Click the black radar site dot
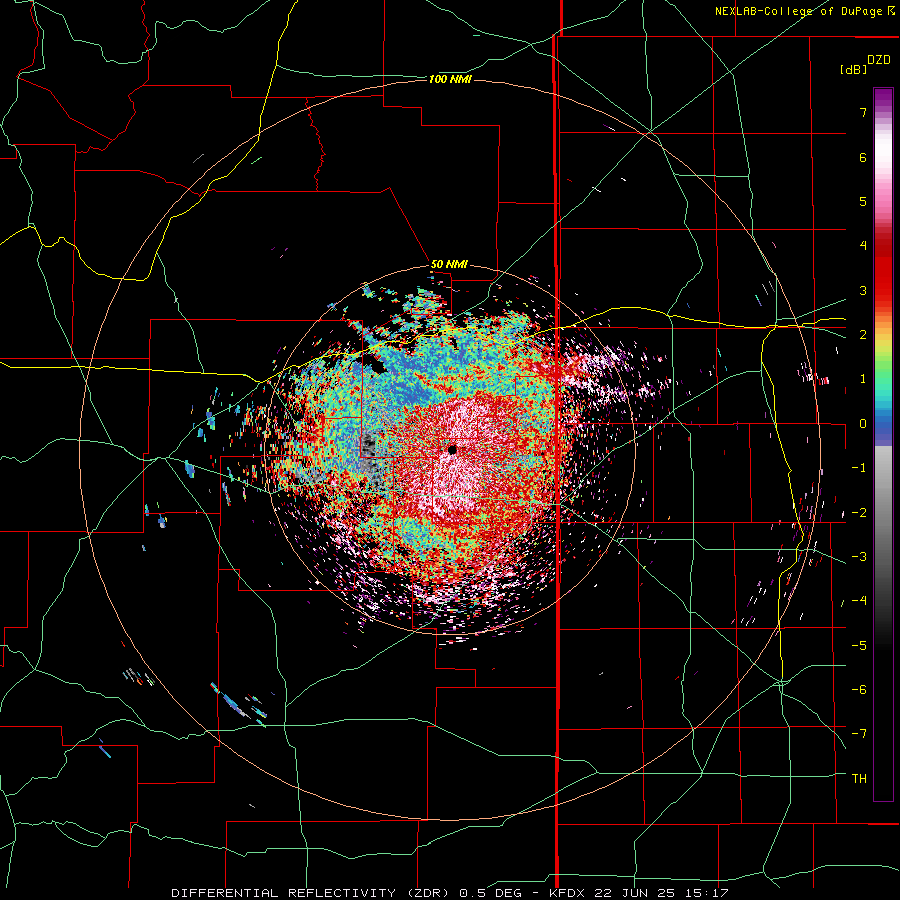This screenshot has height=900, width=900. (452, 450)
